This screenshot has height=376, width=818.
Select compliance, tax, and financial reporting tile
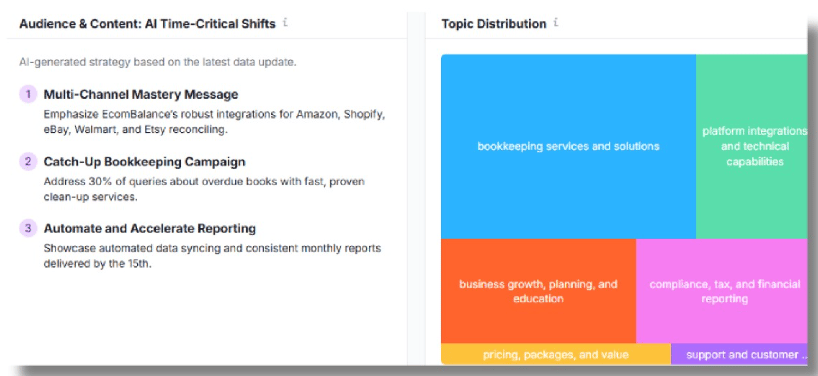click(722, 291)
